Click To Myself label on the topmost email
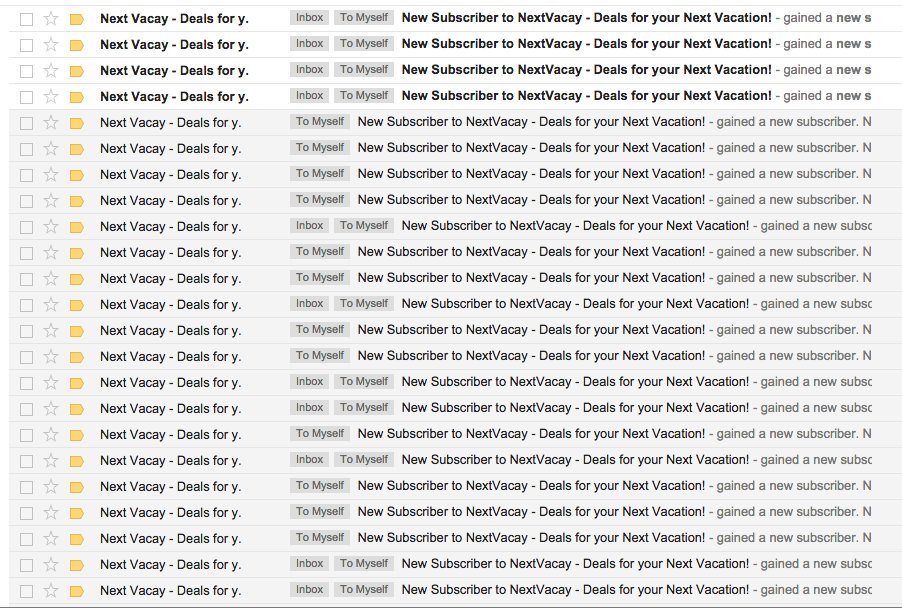 pyautogui.click(x=364, y=18)
